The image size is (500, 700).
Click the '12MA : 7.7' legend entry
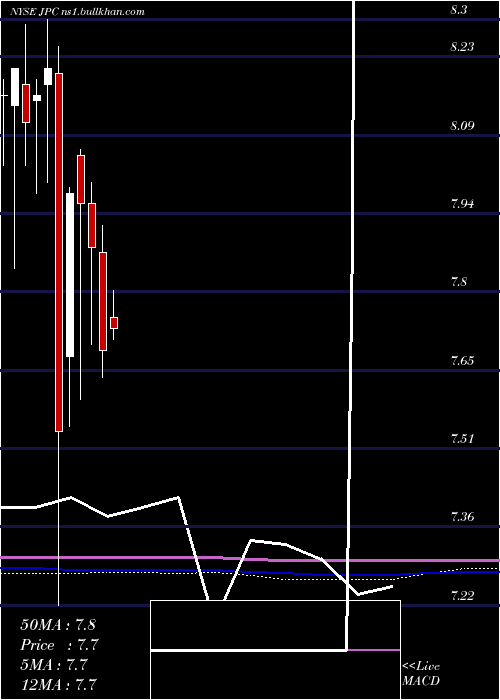tap(58, 684)
